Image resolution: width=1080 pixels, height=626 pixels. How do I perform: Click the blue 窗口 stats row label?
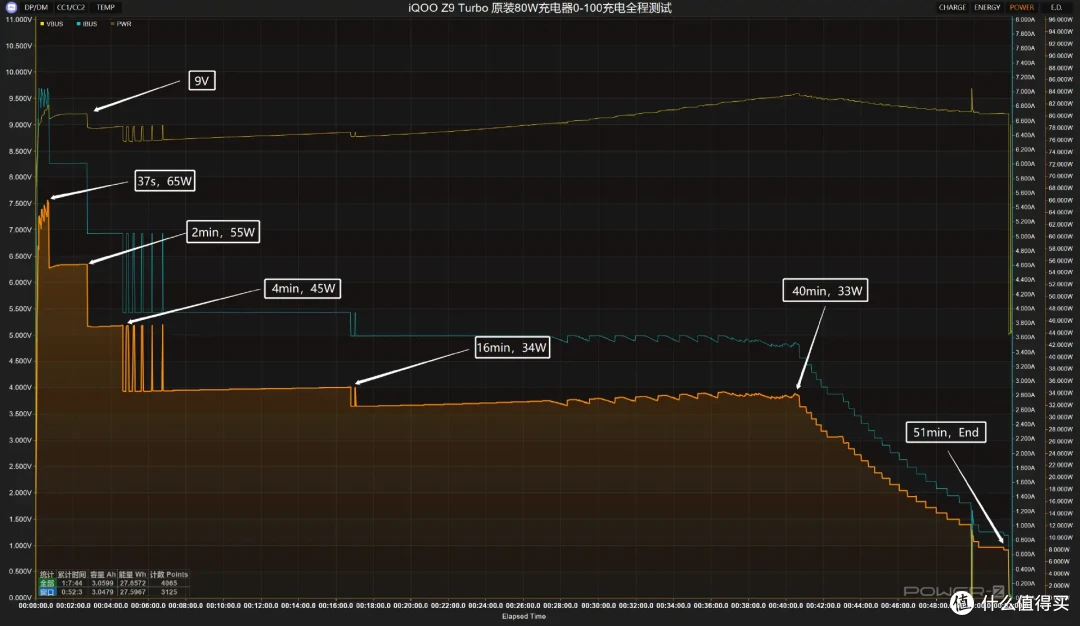(46, 592)
